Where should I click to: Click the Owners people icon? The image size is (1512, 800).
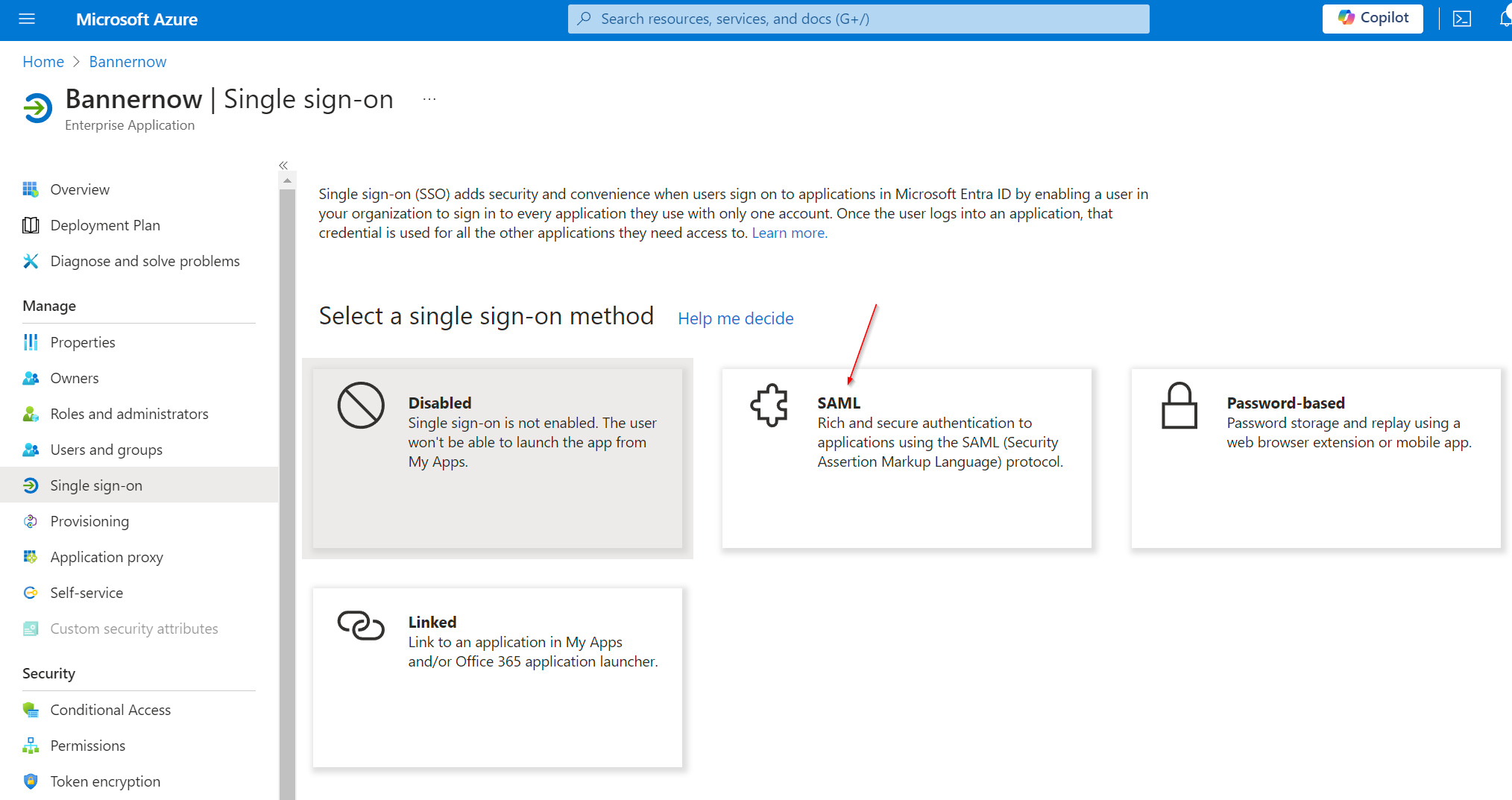pos(31,378)
